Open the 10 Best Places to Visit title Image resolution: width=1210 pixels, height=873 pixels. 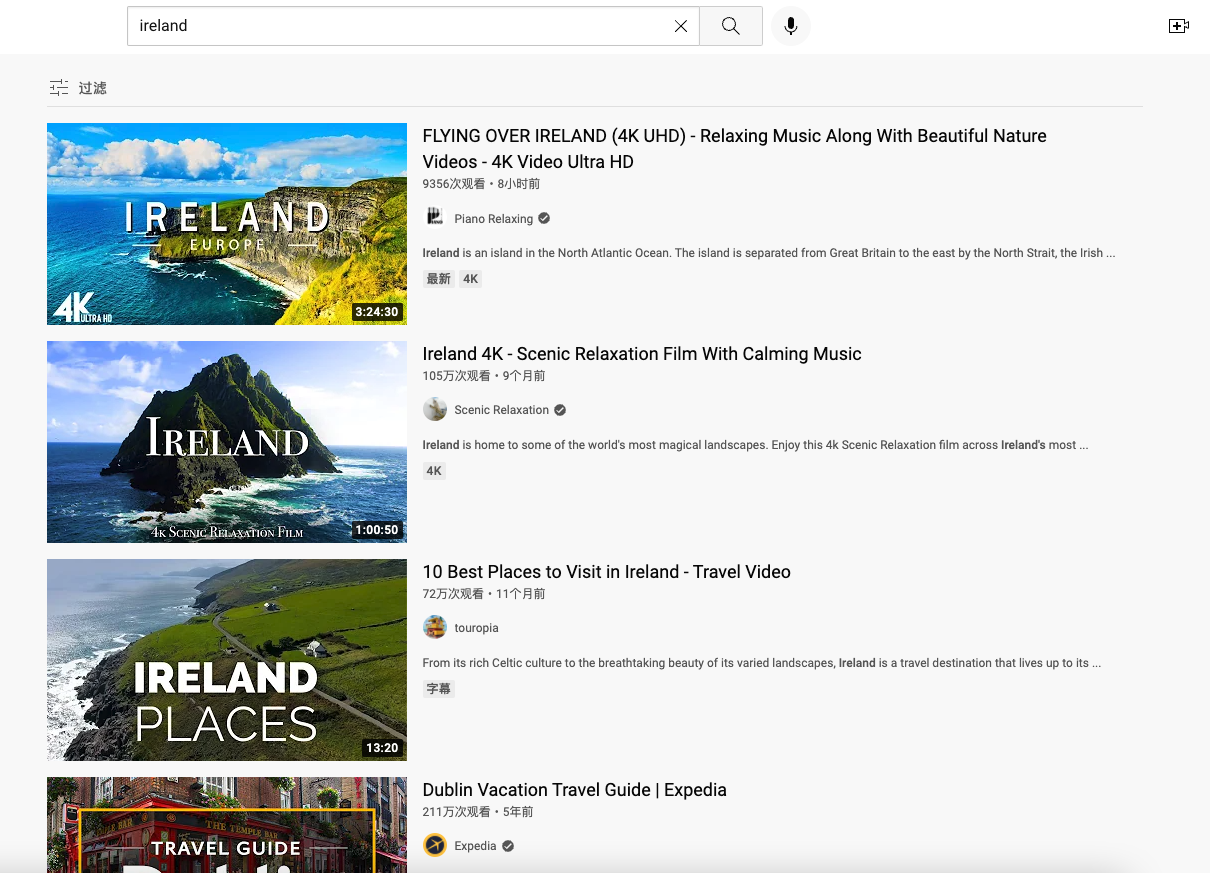click(607, 572)
